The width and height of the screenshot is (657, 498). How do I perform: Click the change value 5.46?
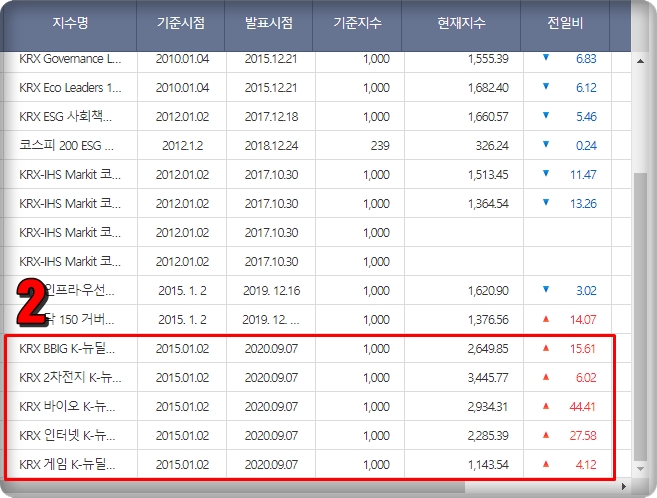click(x=586, y=116)
